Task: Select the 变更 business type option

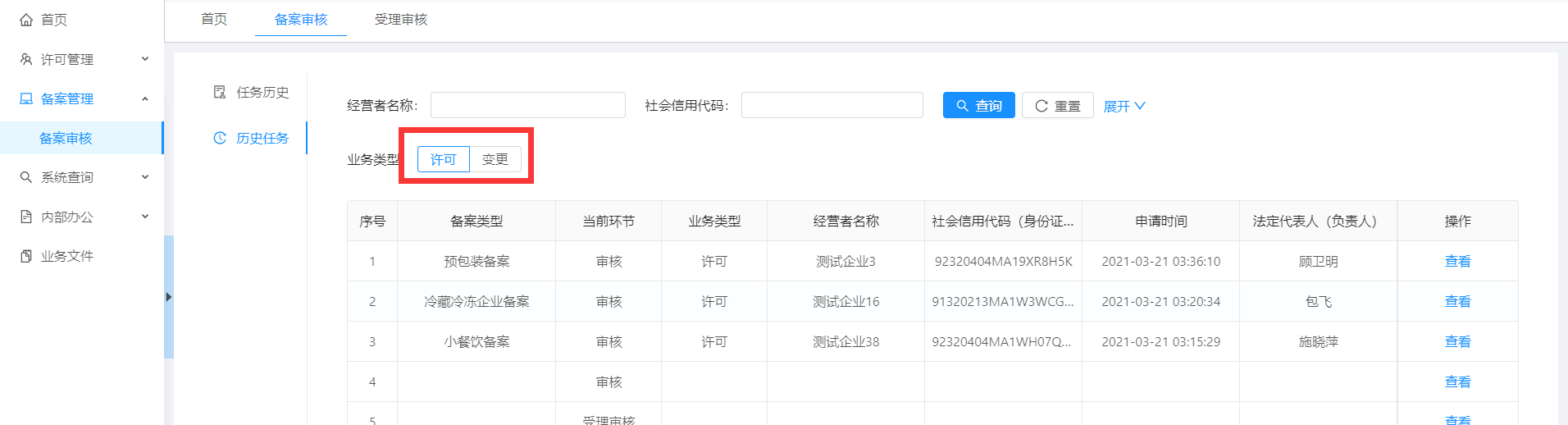Action: 495,159
